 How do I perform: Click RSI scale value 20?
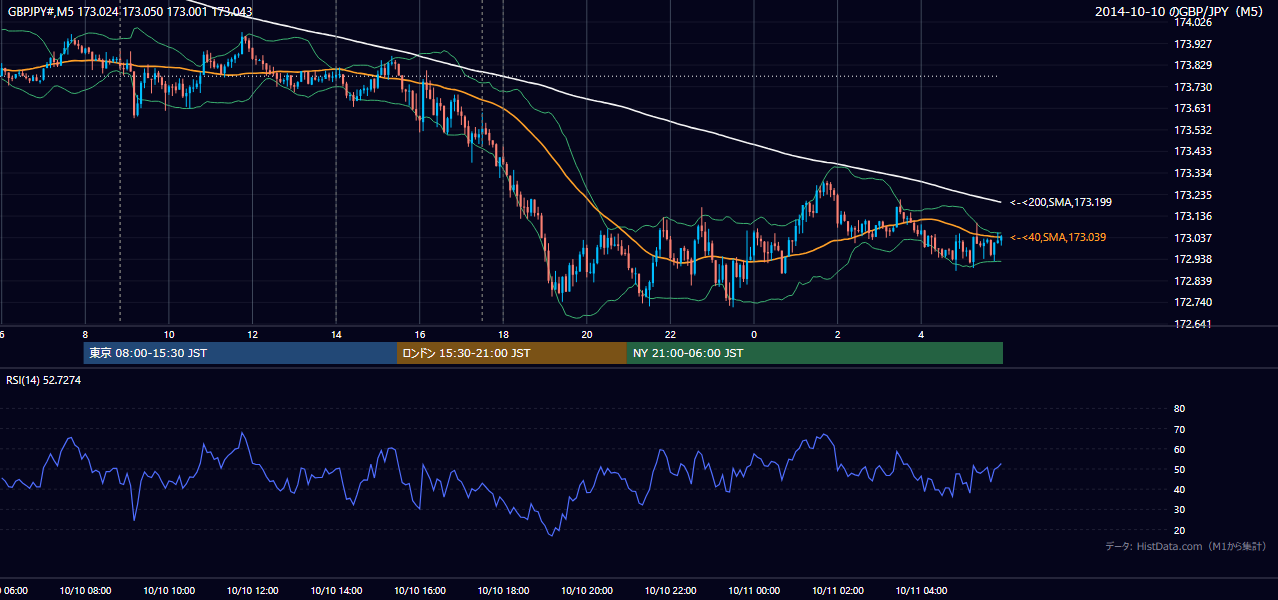1179,530
